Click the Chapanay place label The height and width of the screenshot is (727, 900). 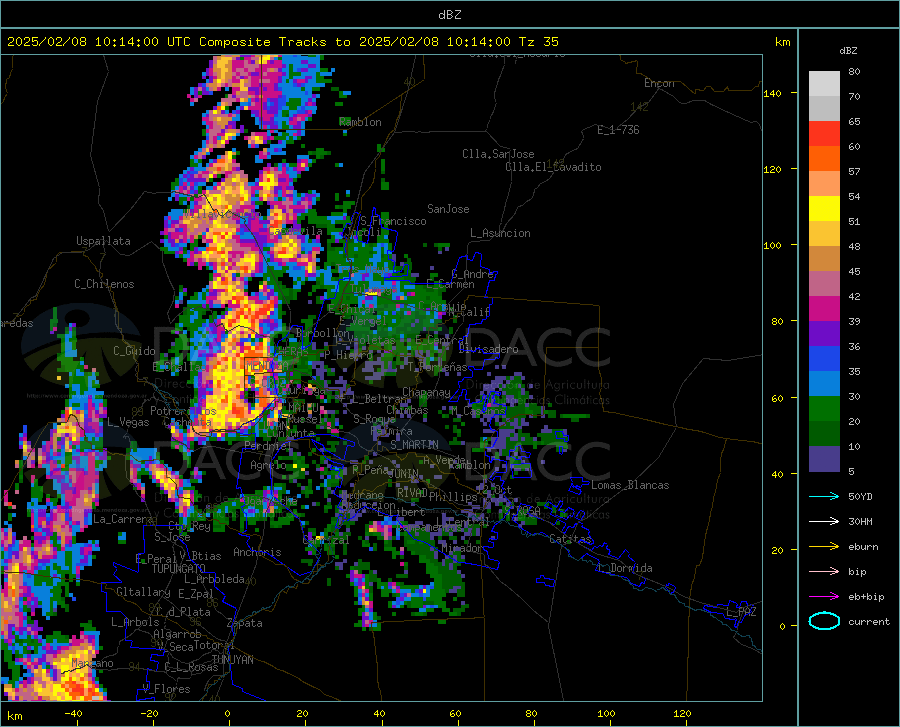tap(426, 392)
